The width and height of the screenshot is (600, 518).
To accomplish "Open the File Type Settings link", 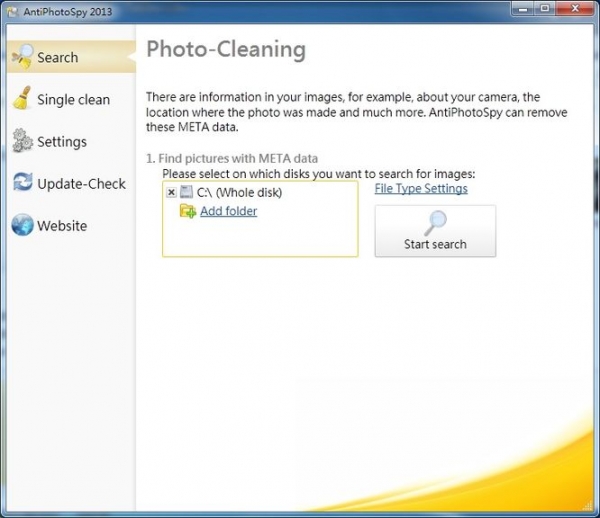I will [x=421, y=188].
